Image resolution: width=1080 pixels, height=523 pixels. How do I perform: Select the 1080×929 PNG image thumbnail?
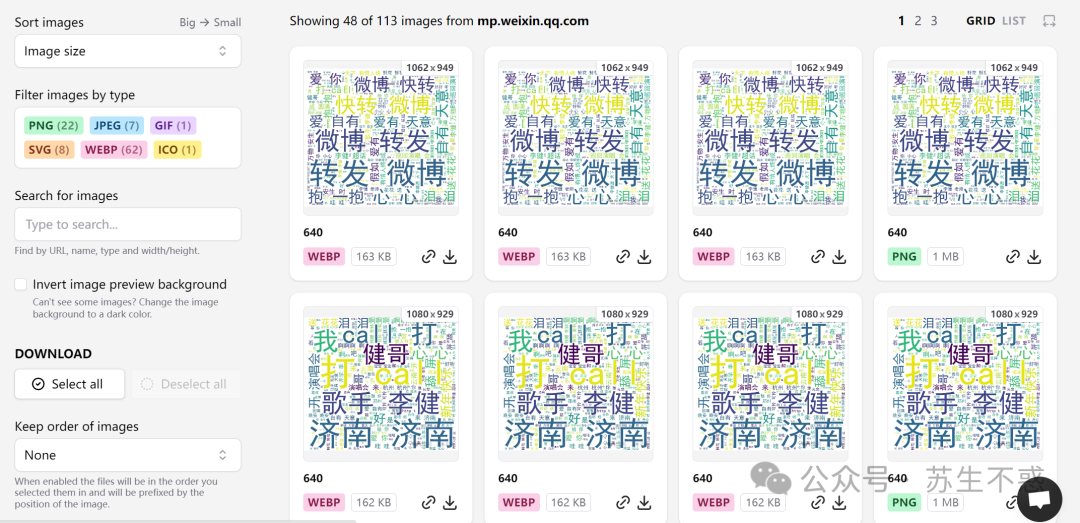pyautogui.click(x=965, y=384)
